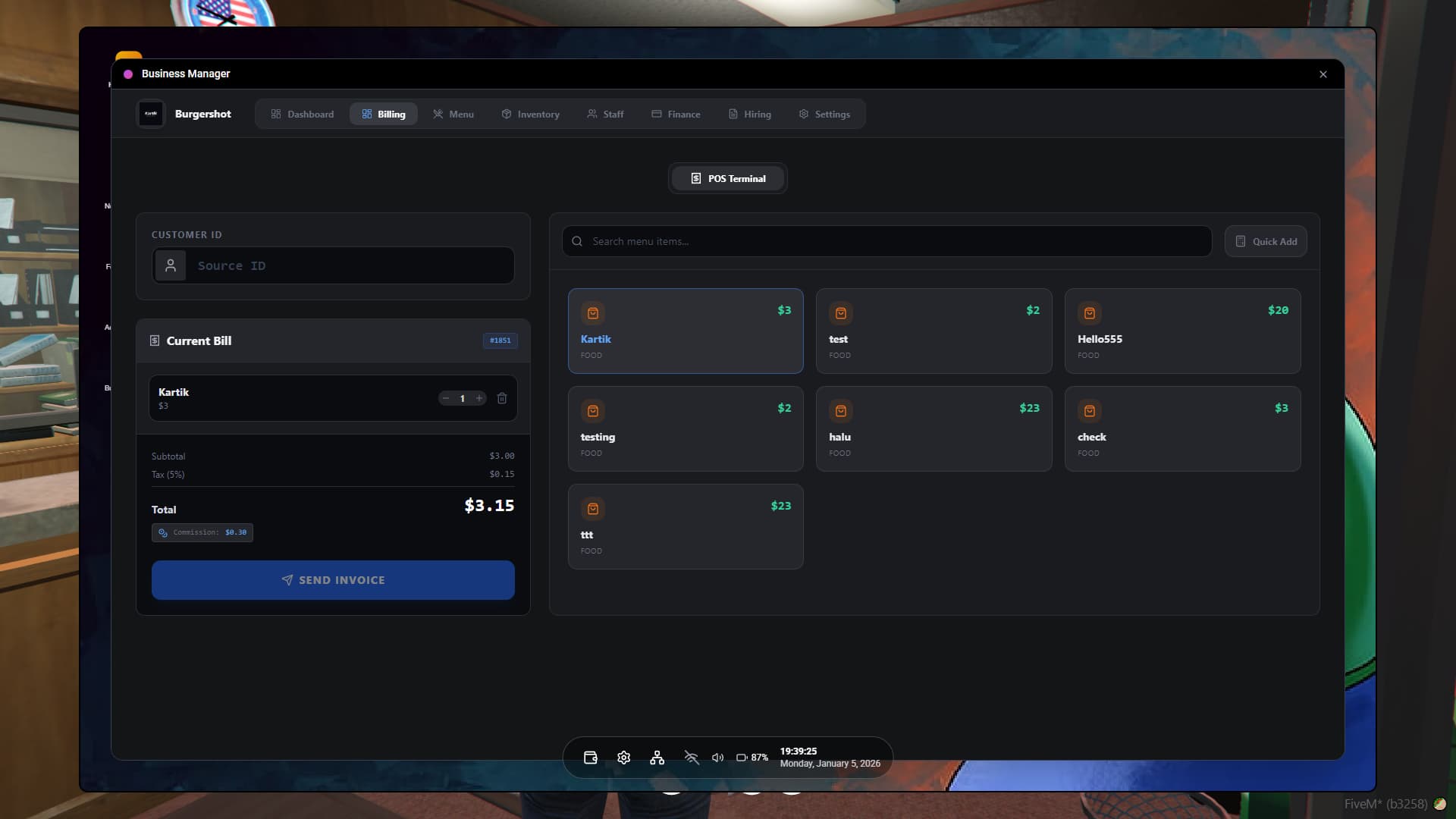The image size is (1456, 819).
Task: Open the Hiring tab
Action: pyautogui.click(x=750, y=114)
